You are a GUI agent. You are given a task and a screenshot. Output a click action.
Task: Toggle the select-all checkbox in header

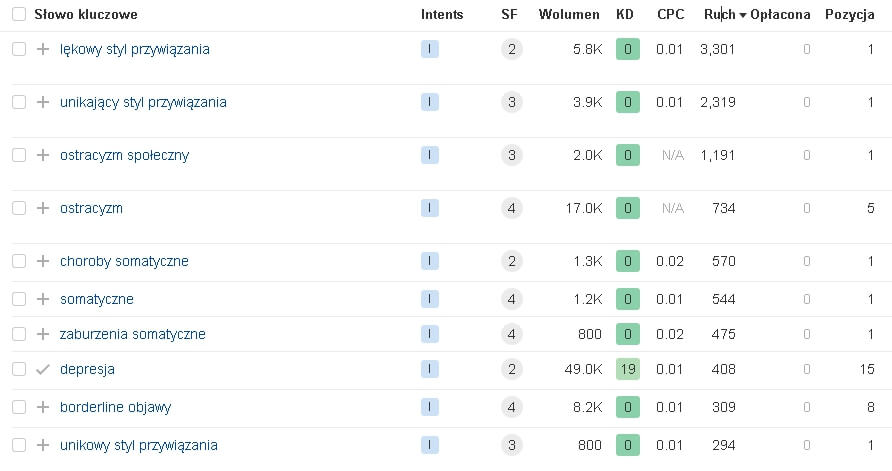pos(19,15)
